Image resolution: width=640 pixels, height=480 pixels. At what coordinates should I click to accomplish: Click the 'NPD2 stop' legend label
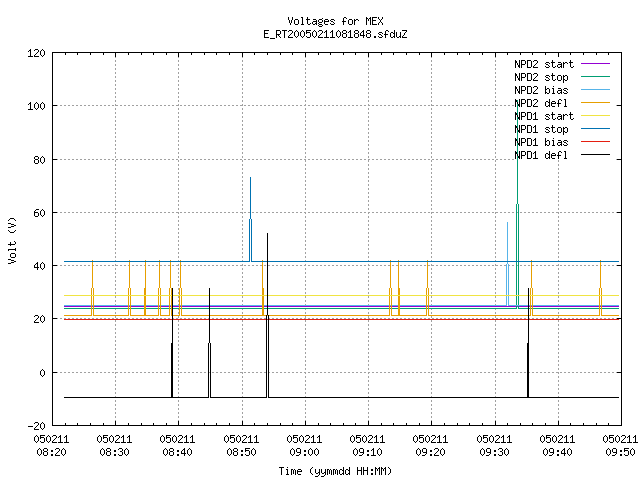(541, 77)
